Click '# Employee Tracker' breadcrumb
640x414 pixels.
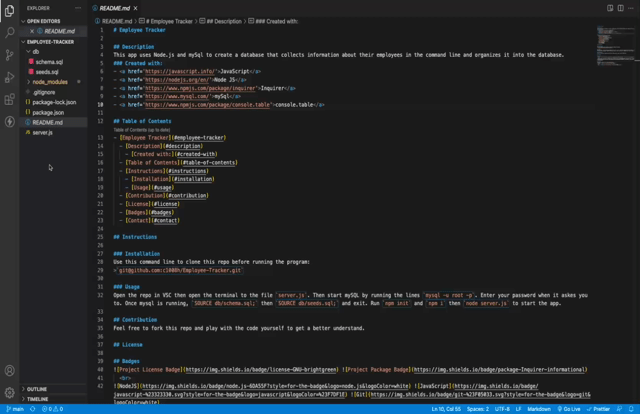(x=166, y=21)
